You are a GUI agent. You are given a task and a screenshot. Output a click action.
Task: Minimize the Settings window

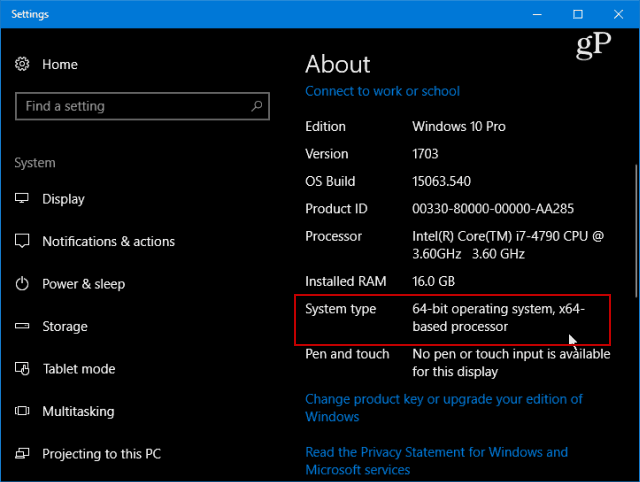point(537,14)
